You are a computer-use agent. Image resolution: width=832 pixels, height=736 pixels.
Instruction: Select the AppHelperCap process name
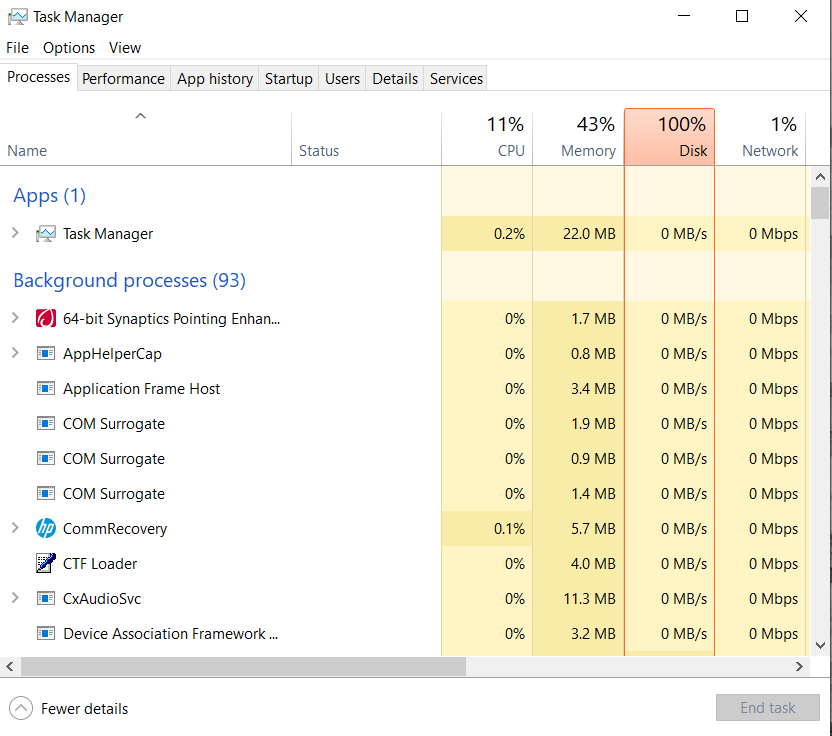[112, 353]
